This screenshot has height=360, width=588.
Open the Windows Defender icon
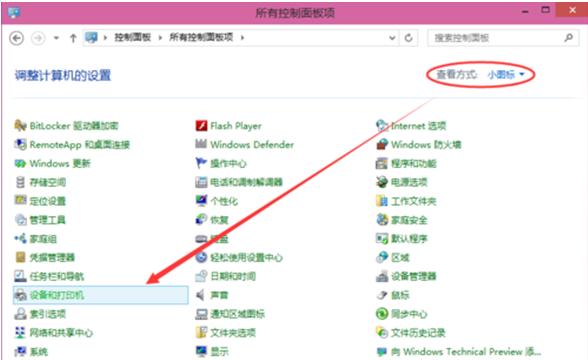pyautogui.click(x=201, y=144)
